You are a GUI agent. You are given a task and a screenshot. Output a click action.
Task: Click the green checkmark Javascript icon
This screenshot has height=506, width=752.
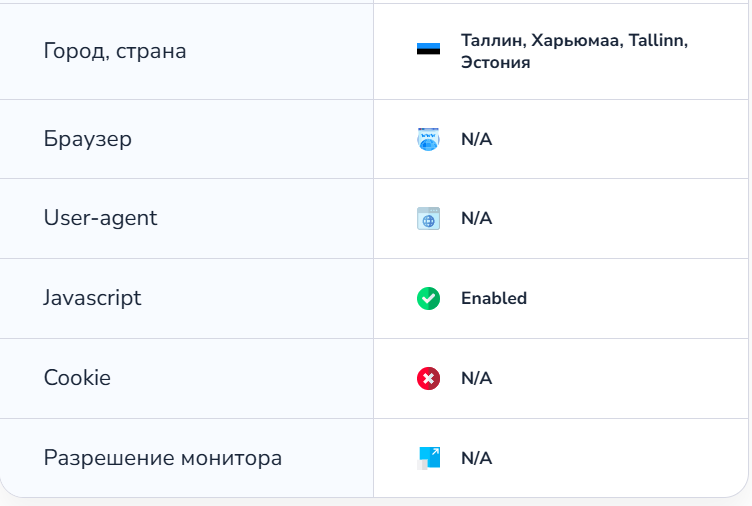(428, 298)
